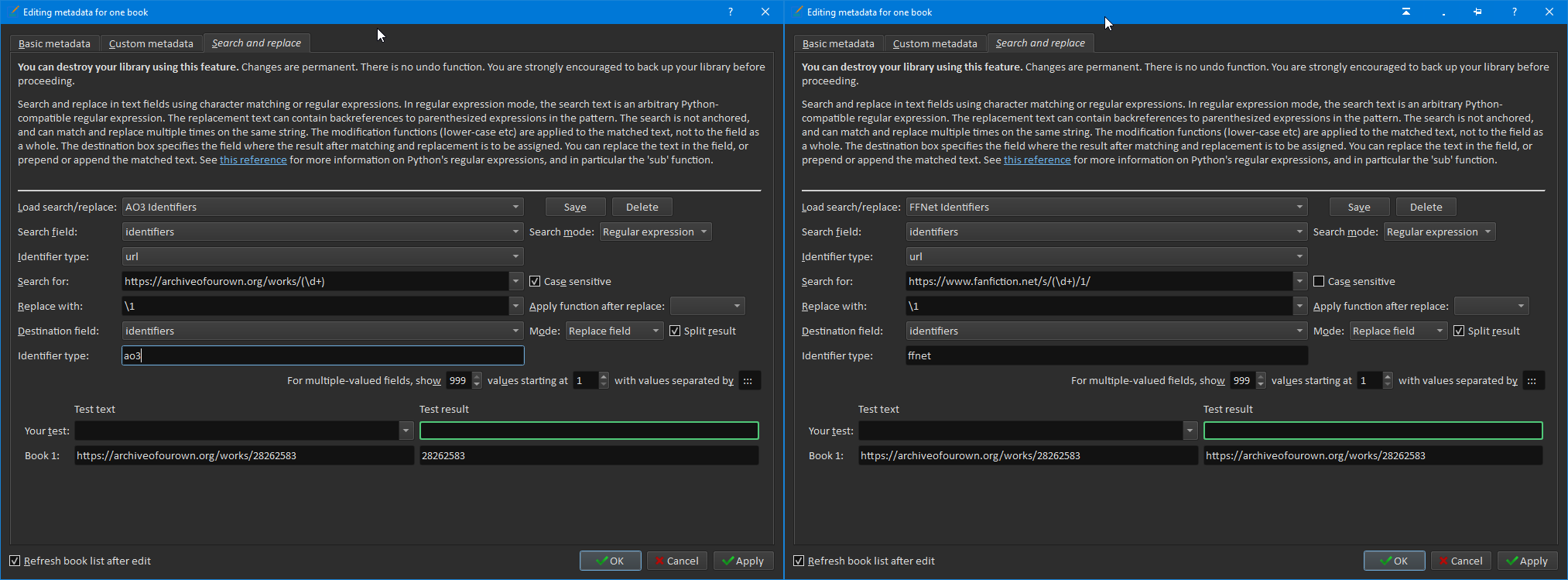The height and width of the screenshot is (580, 1568).
Task: Click Delete next to the AO3 Identifiers saved search
Action: tap(642, 207)
